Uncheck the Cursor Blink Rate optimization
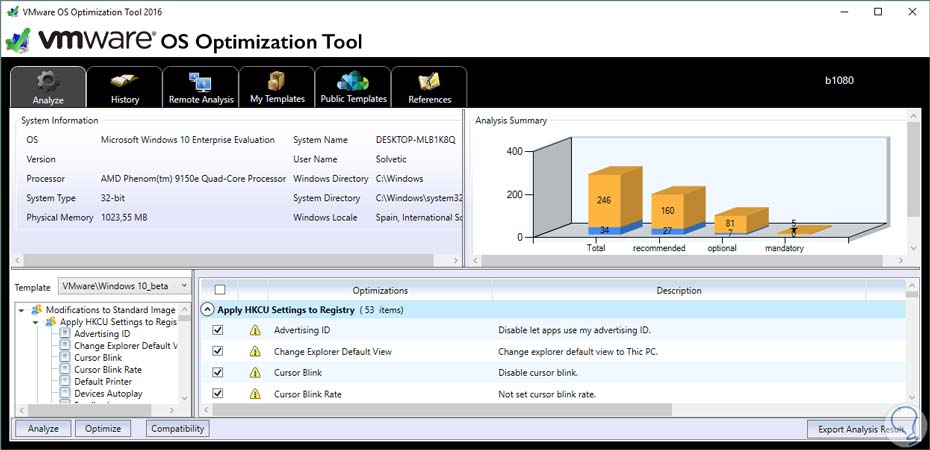 click(218, 394)
